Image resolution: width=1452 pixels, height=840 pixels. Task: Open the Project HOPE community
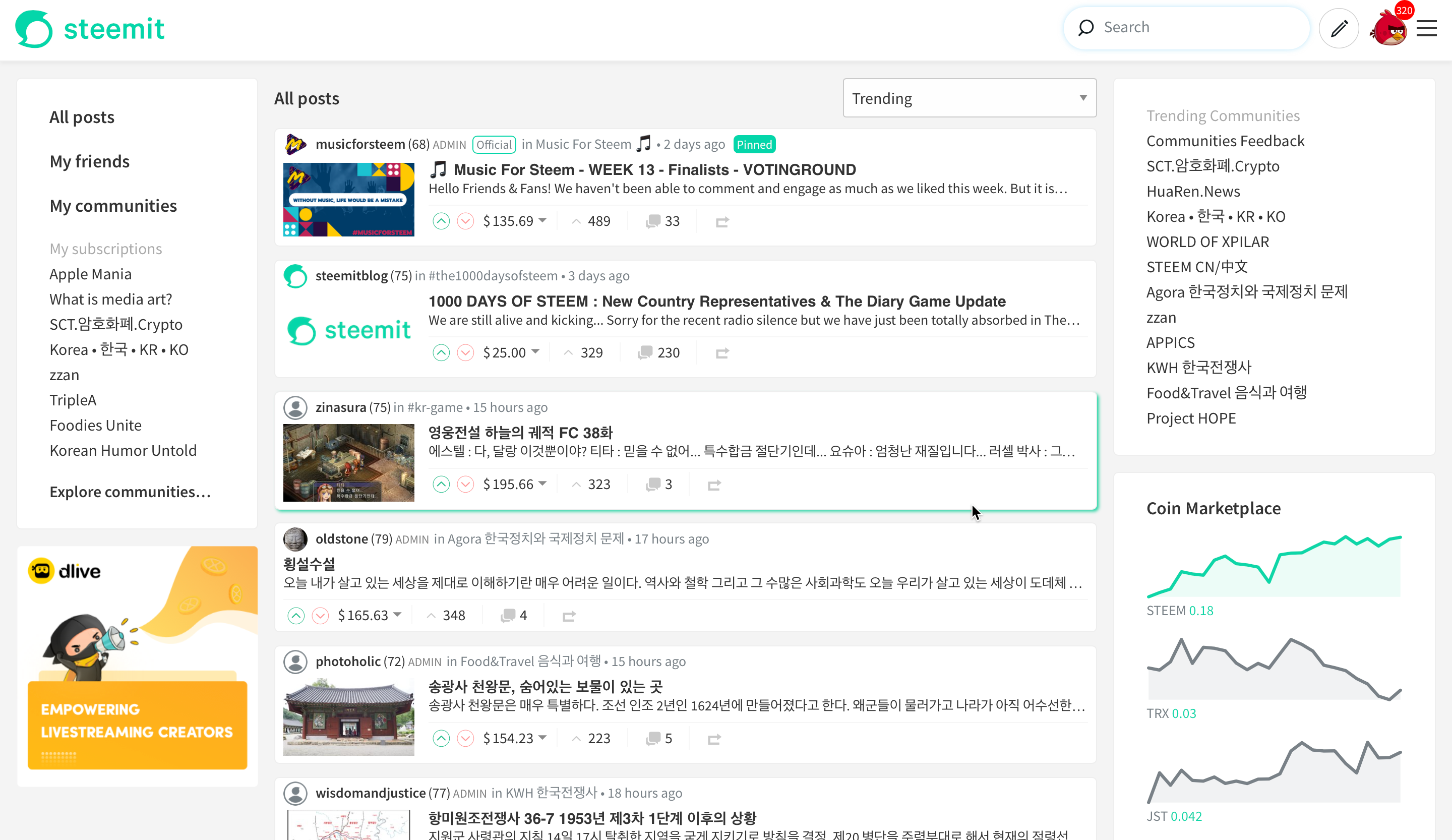pos(1191,418)
